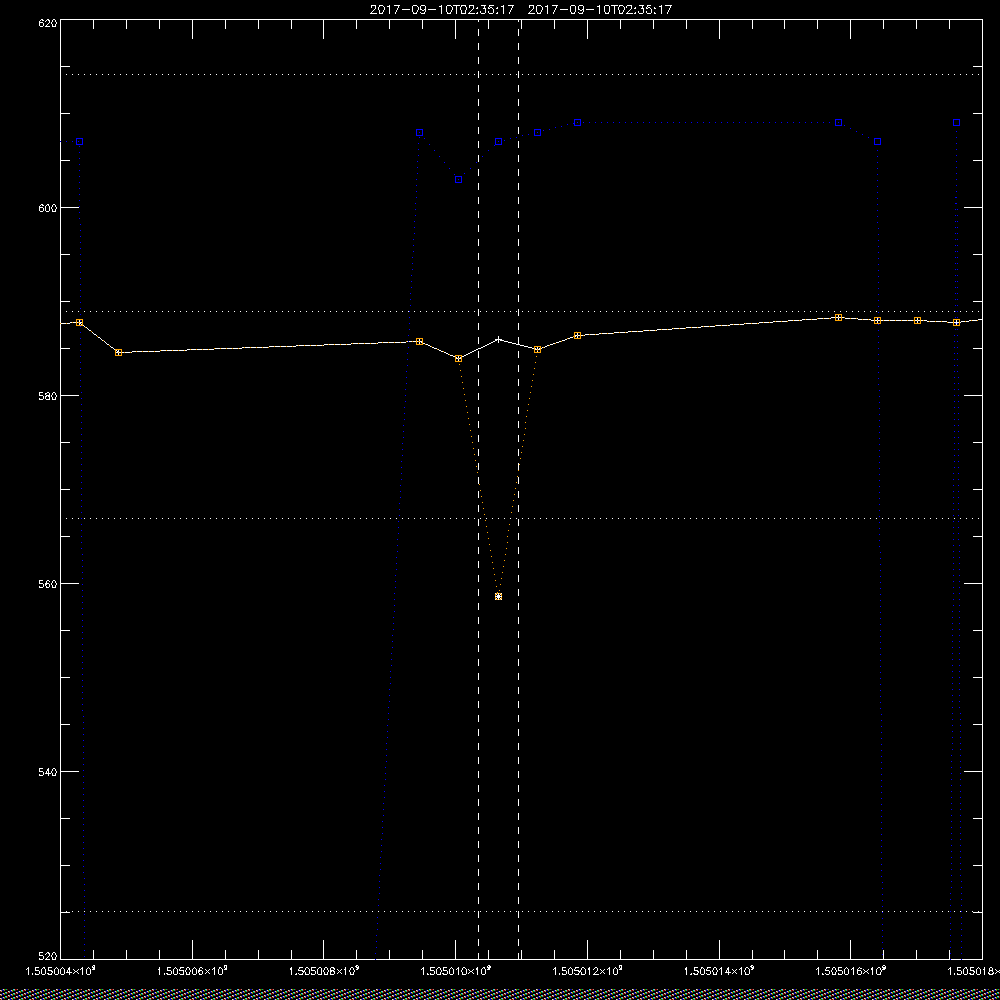Screen dimensions: 1000x1000
Task: Select the leftmost orange square data point
Action: pyautogui.click(x=80, y=323)
